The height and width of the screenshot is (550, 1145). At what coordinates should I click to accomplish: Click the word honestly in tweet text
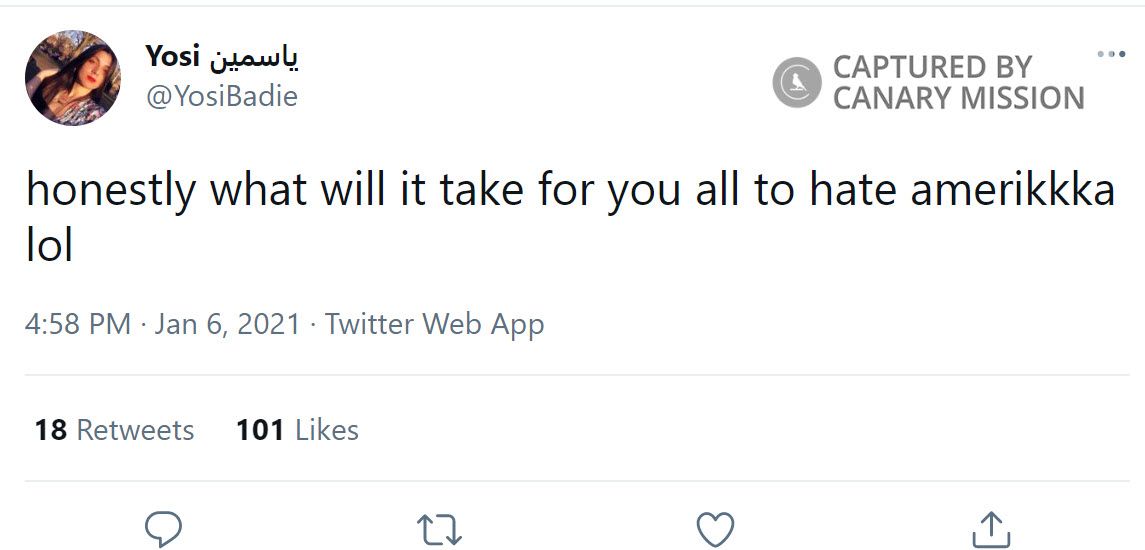click(x=111, y=190)
